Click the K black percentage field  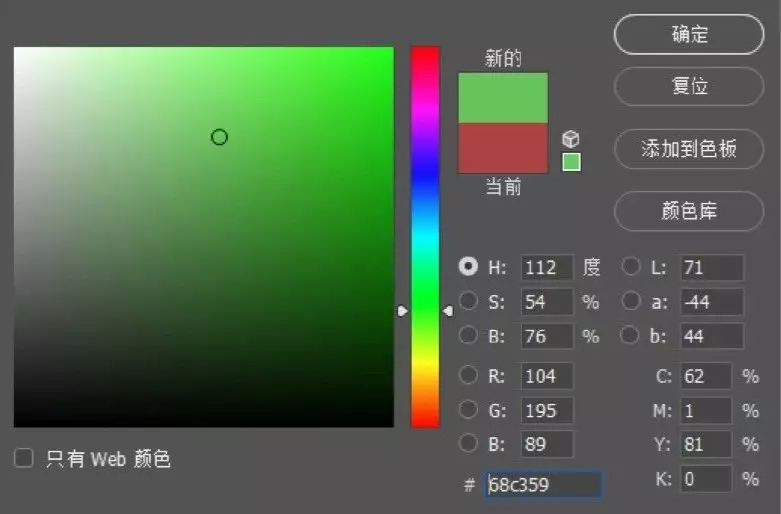[705, 479]
